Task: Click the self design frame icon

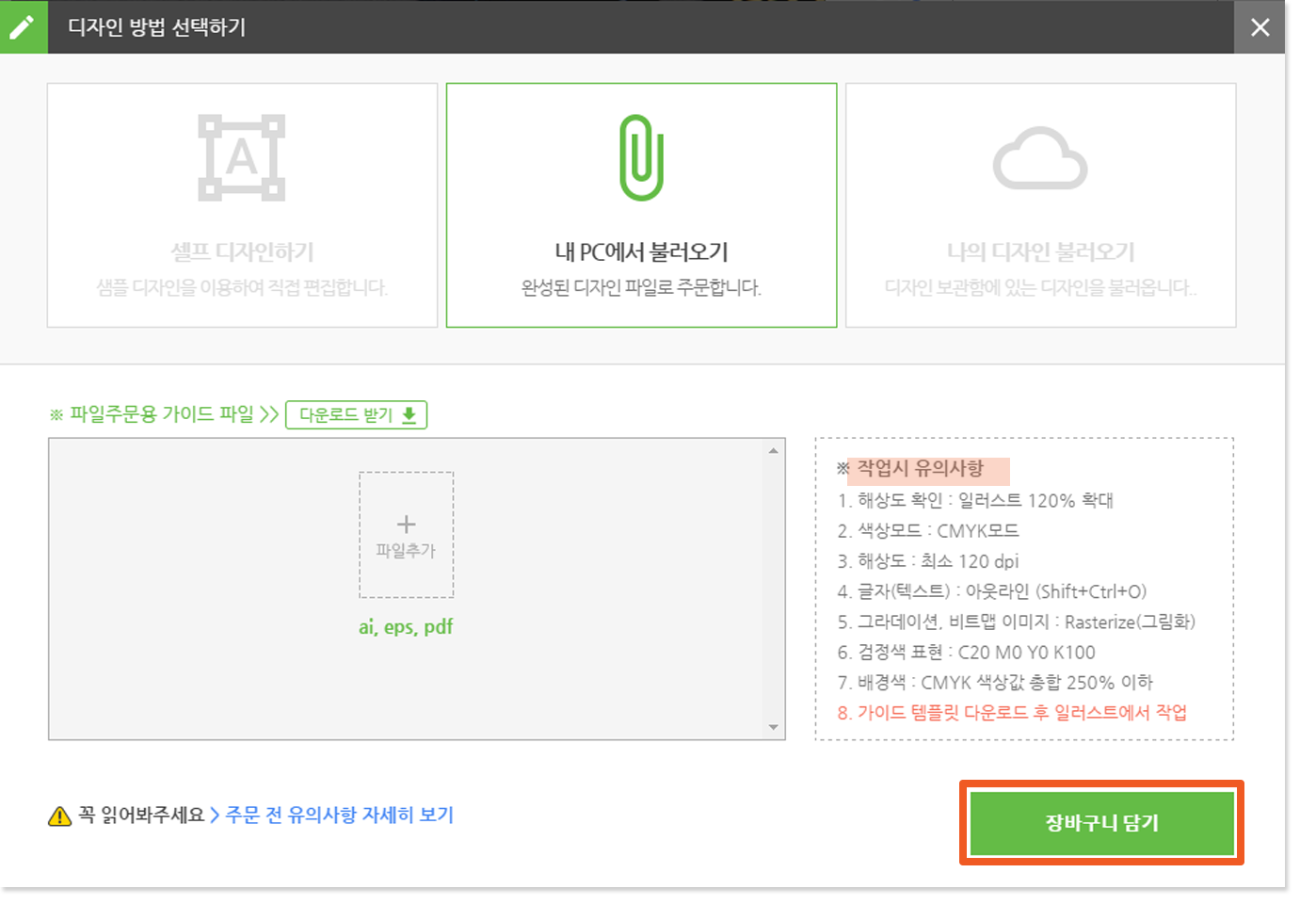Action: tap(242, 157)
